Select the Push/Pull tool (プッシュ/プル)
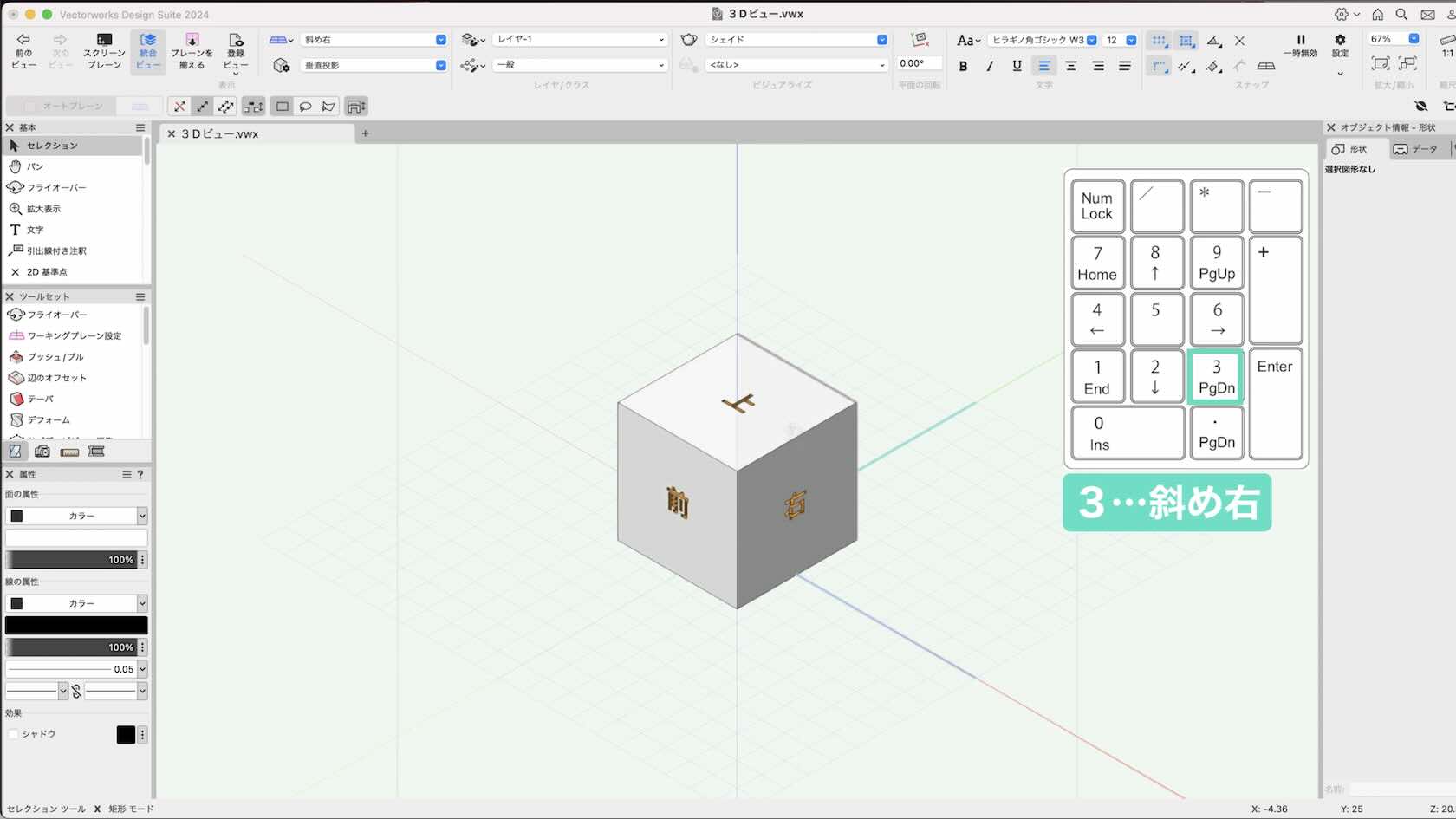Viewport: 1456px width, 819px height. [74, 357]
